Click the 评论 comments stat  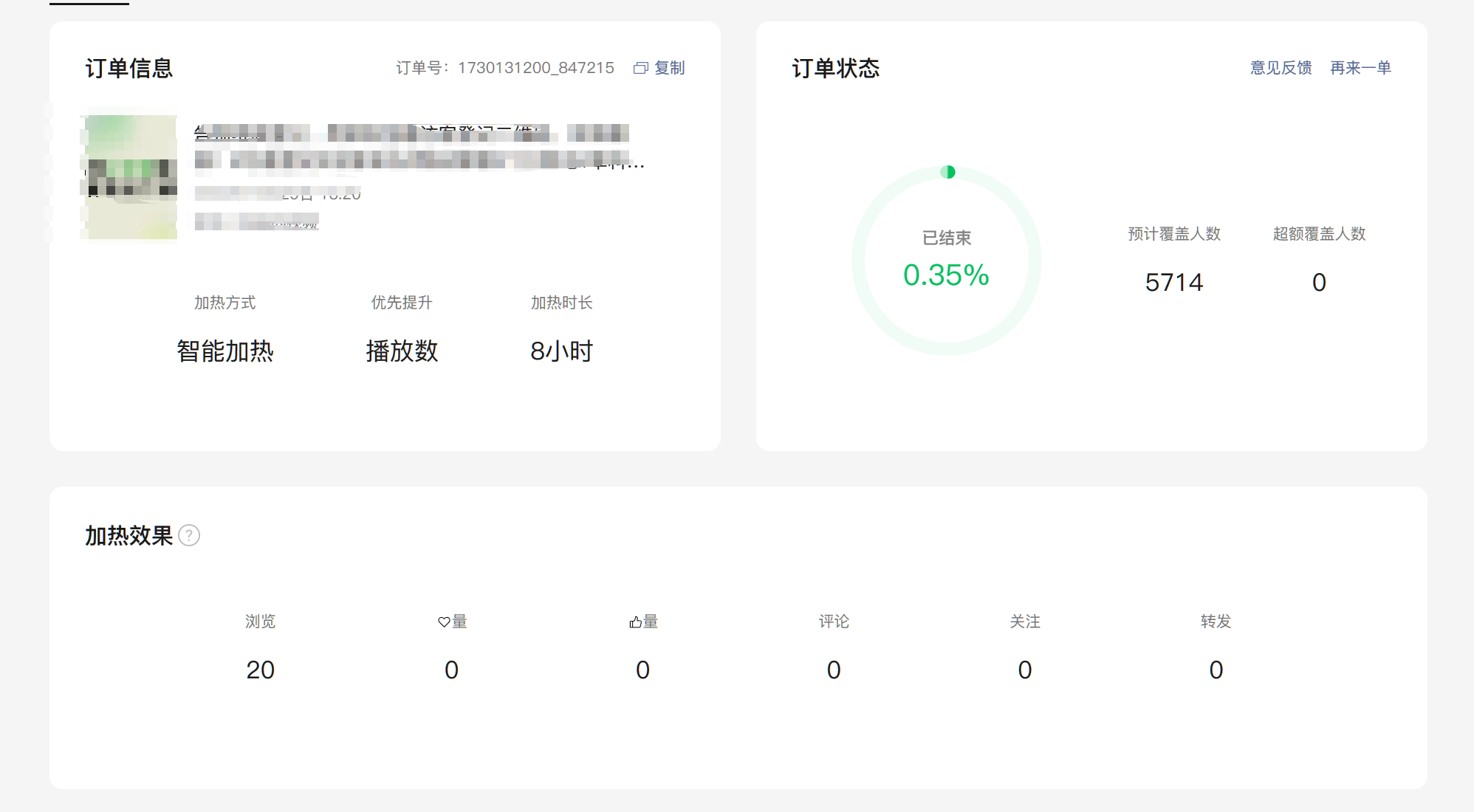tap(834, 622)
